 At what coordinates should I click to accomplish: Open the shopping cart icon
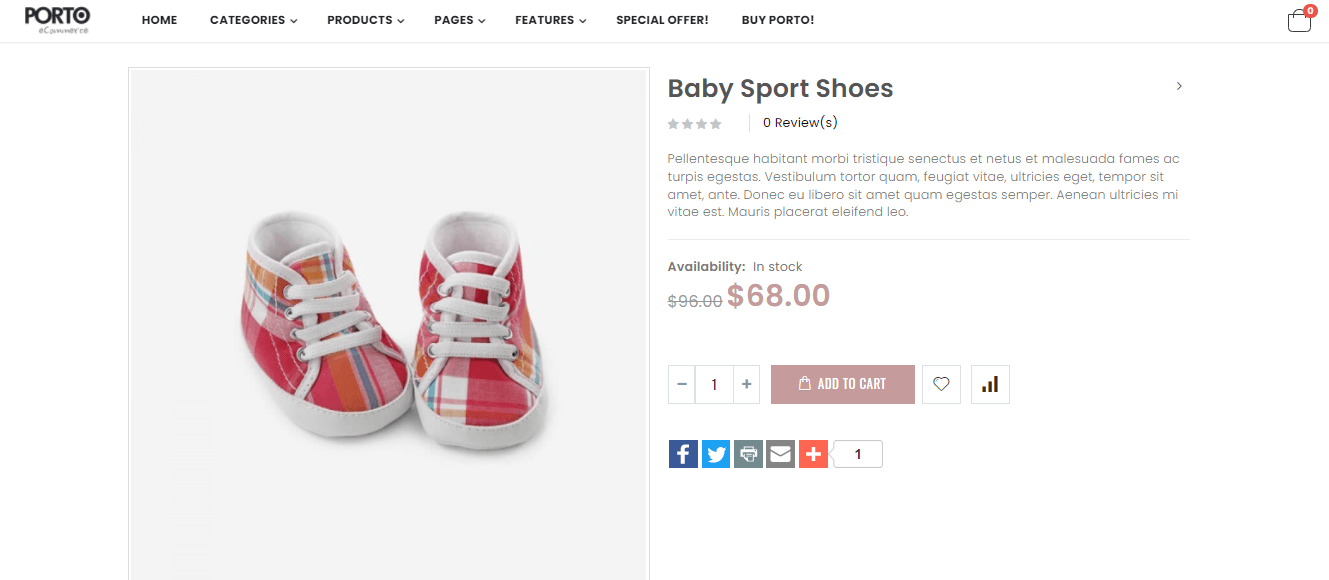1299,21
